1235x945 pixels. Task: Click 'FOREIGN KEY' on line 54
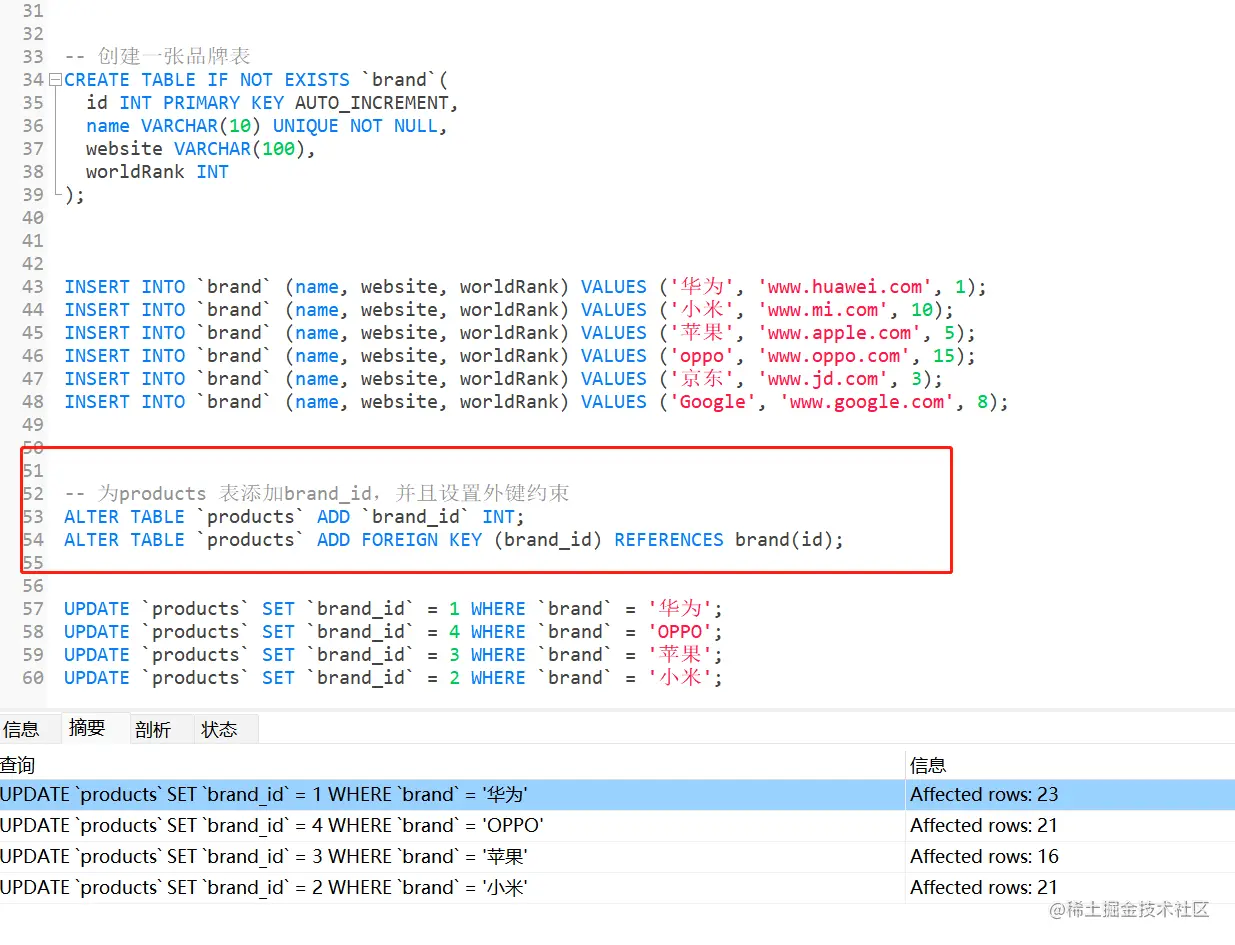(x=420, y=540)
